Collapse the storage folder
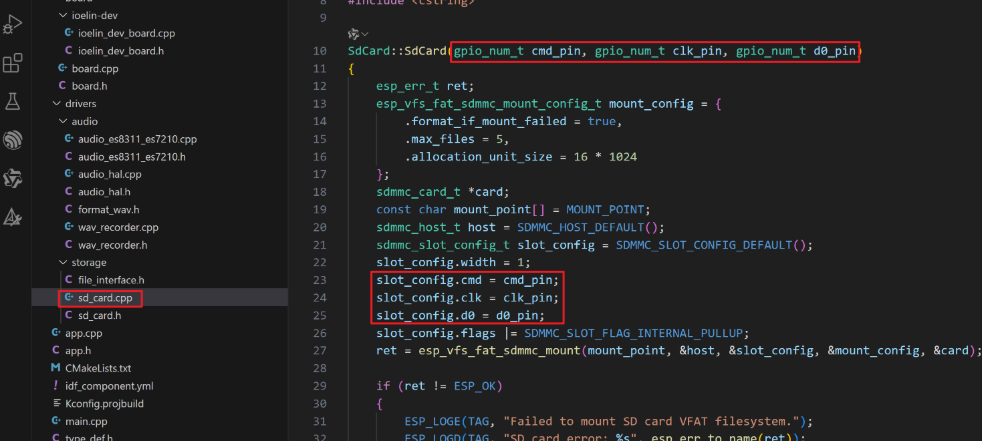The height and width of the screenshot is (441, 982). (88, 262)
